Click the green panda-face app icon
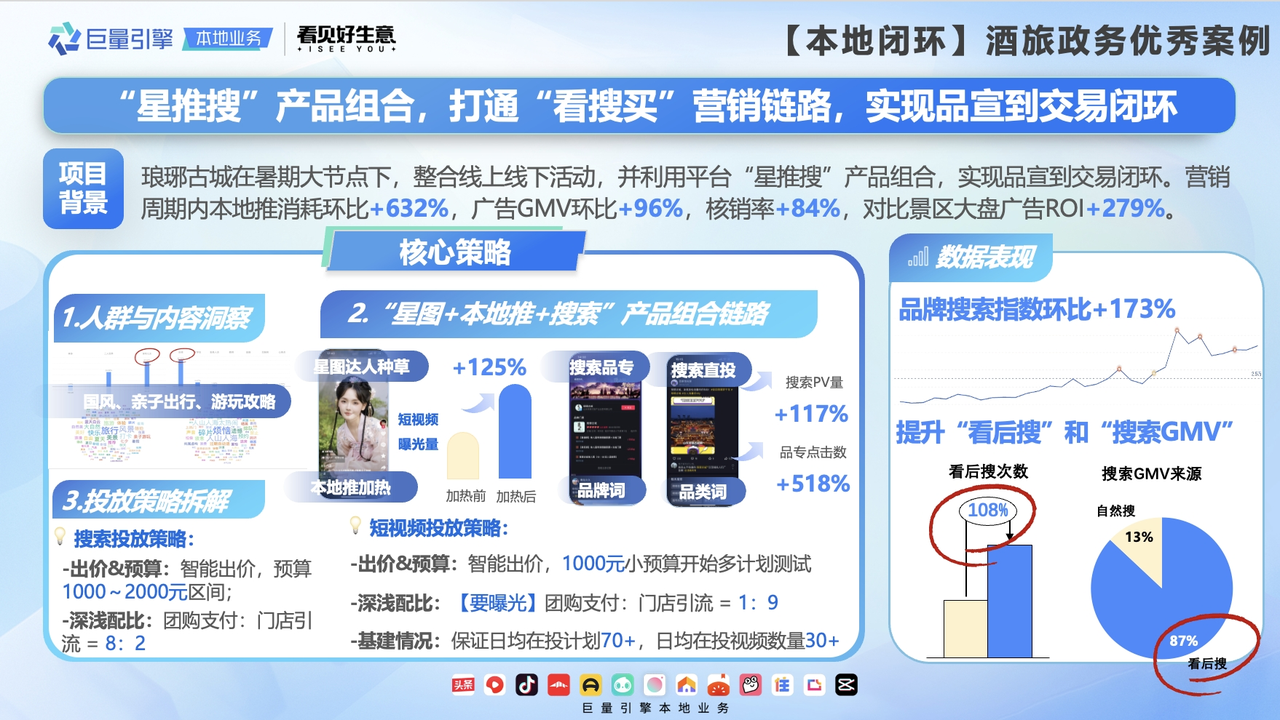The height and width of the screenshot is (720, 1280). coord(623,685)
